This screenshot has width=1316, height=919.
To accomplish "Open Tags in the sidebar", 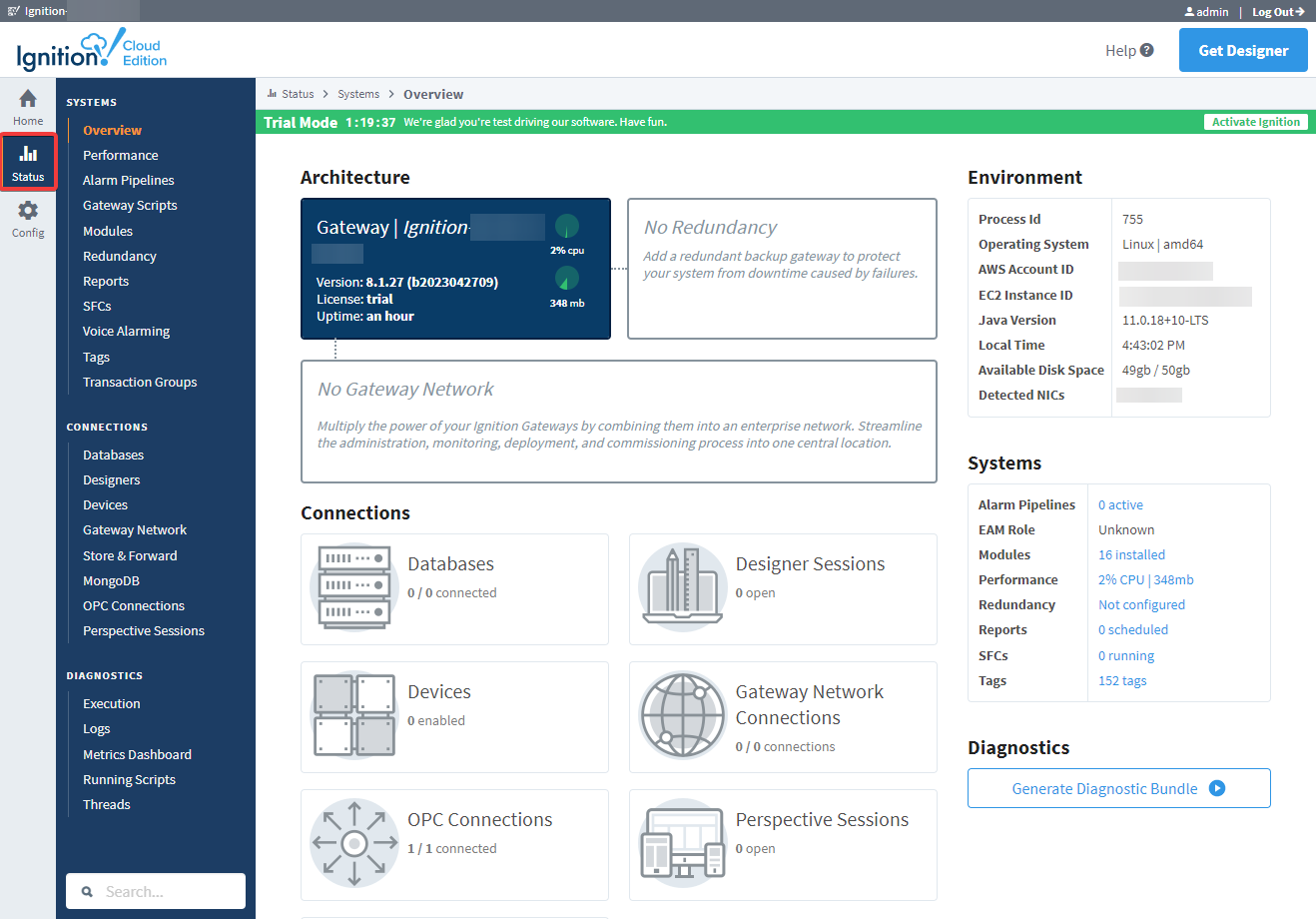I will (96, 357).
